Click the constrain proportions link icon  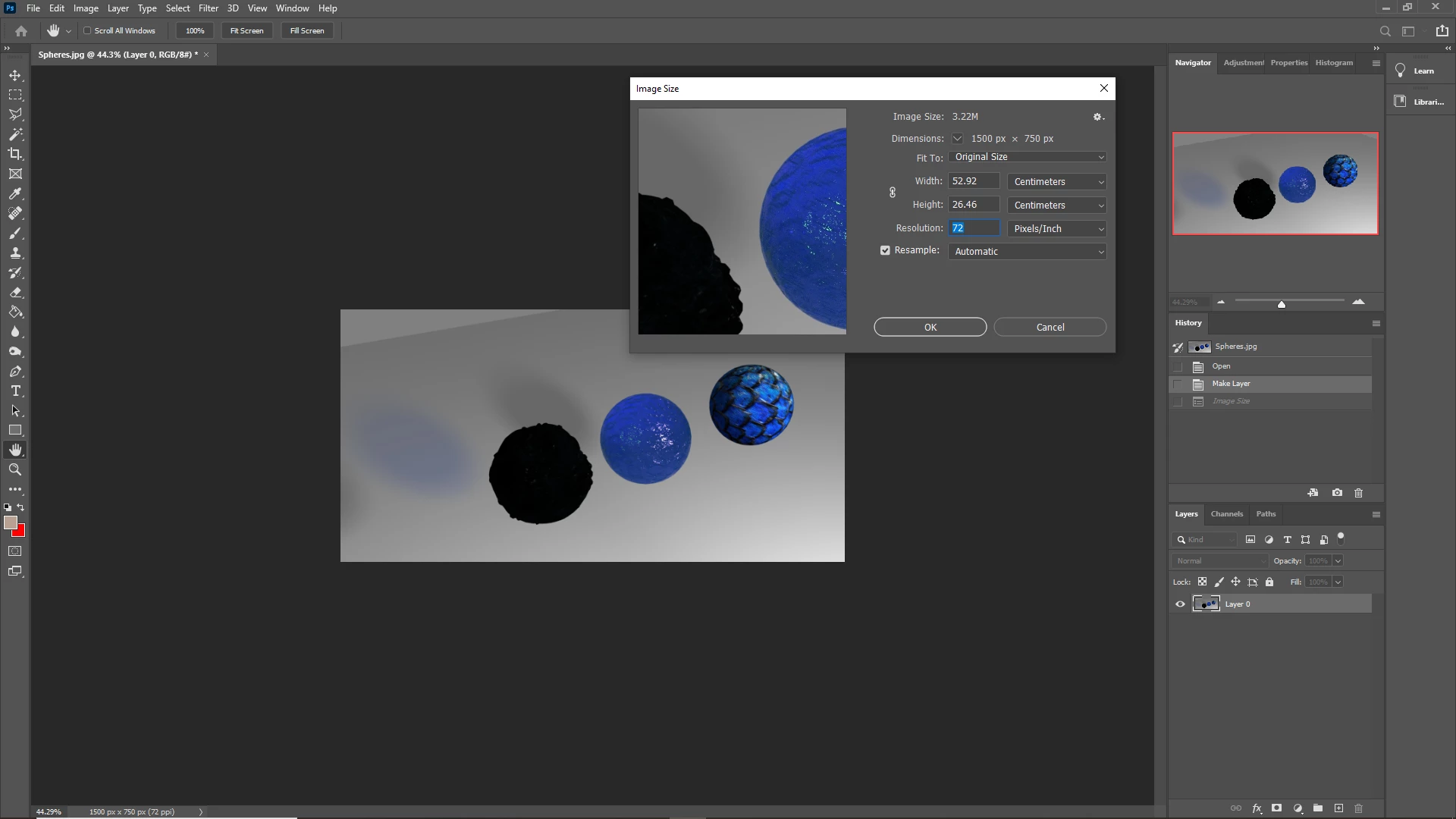point(893,193)
